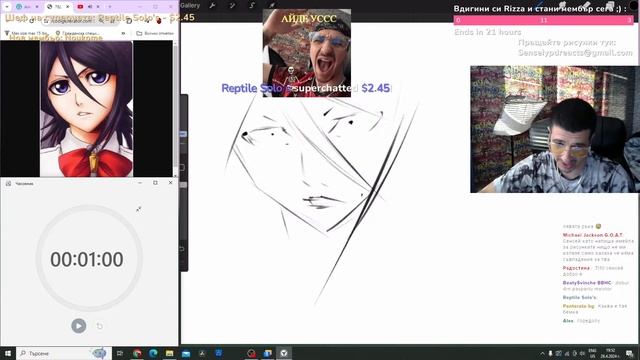The image size is (640, 360).
Task: Open the Mail app from the taskbar
Action: point(186,353)
